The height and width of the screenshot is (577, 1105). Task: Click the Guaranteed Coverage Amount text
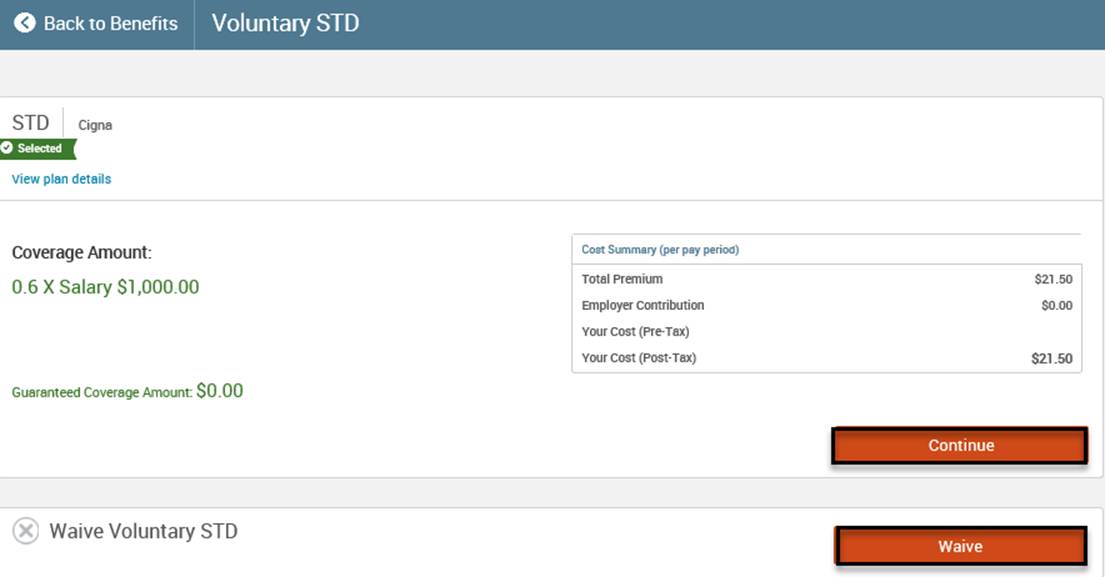pos(101,393)
